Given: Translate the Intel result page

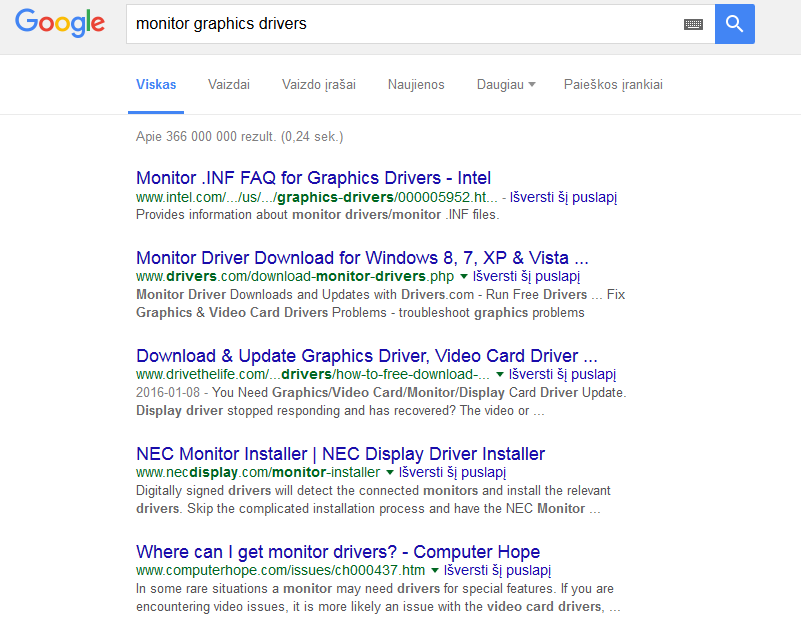Looking at the screenshot, I should click(563, 197).
